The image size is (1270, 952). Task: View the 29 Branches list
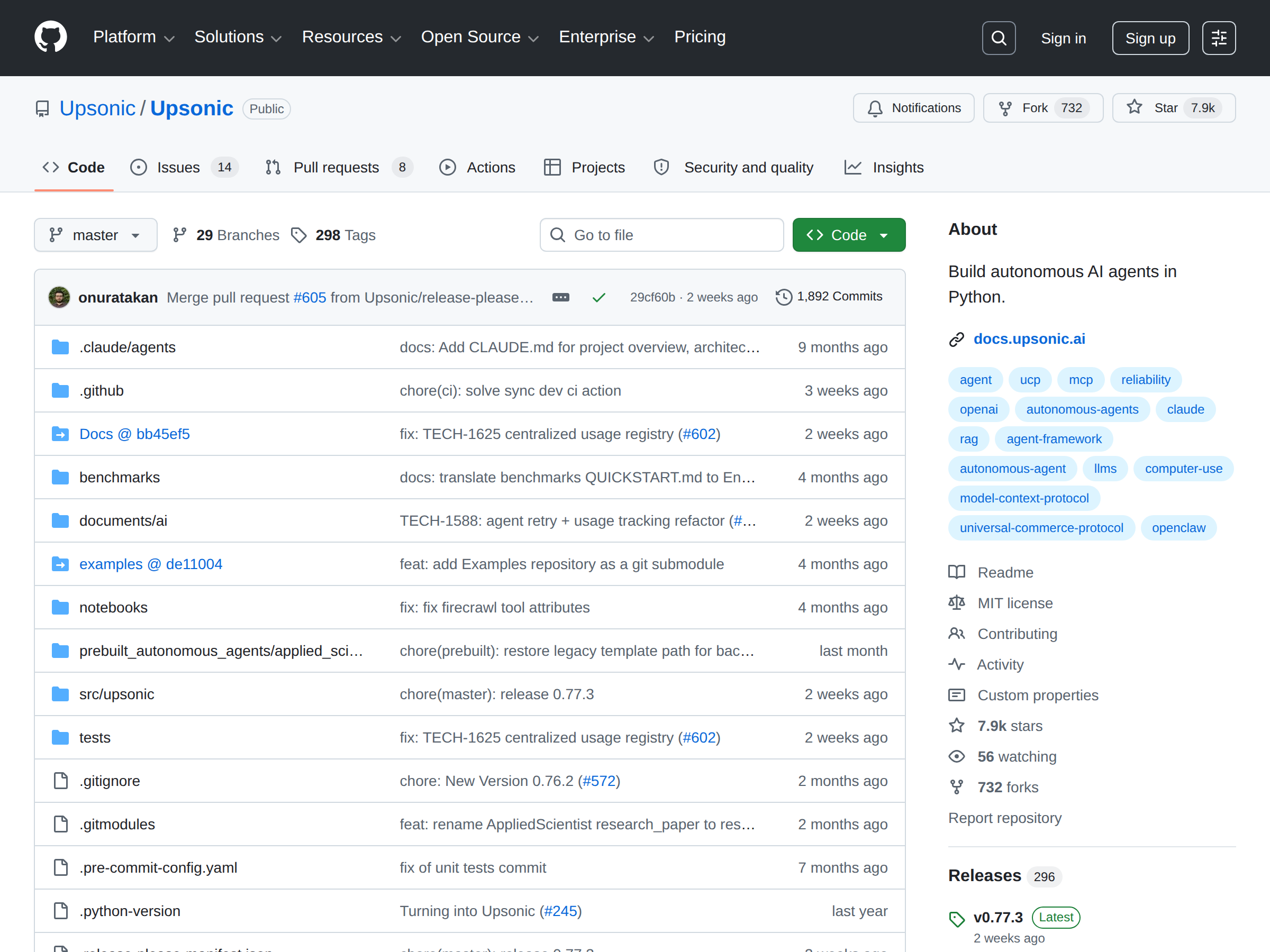point(225,235)
